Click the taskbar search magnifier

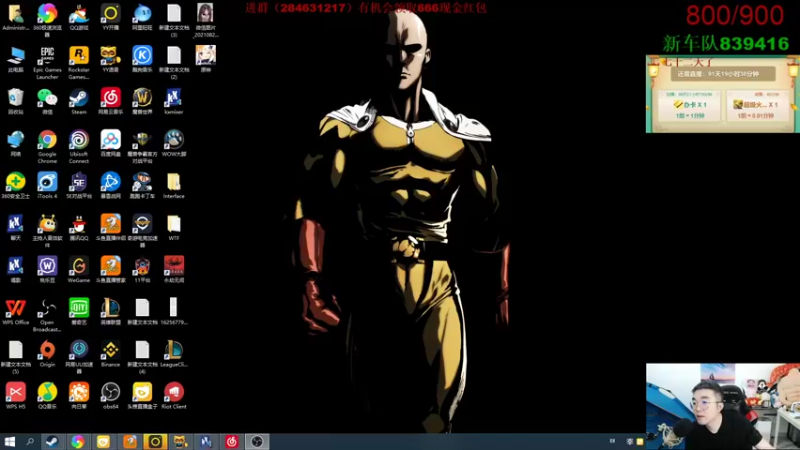pyautogui.click(x=30, y=441)
